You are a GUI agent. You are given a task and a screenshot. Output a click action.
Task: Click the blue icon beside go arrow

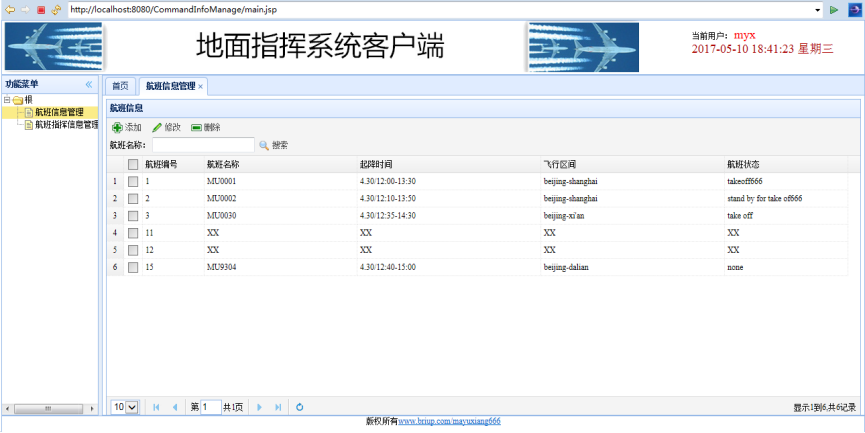854,9
